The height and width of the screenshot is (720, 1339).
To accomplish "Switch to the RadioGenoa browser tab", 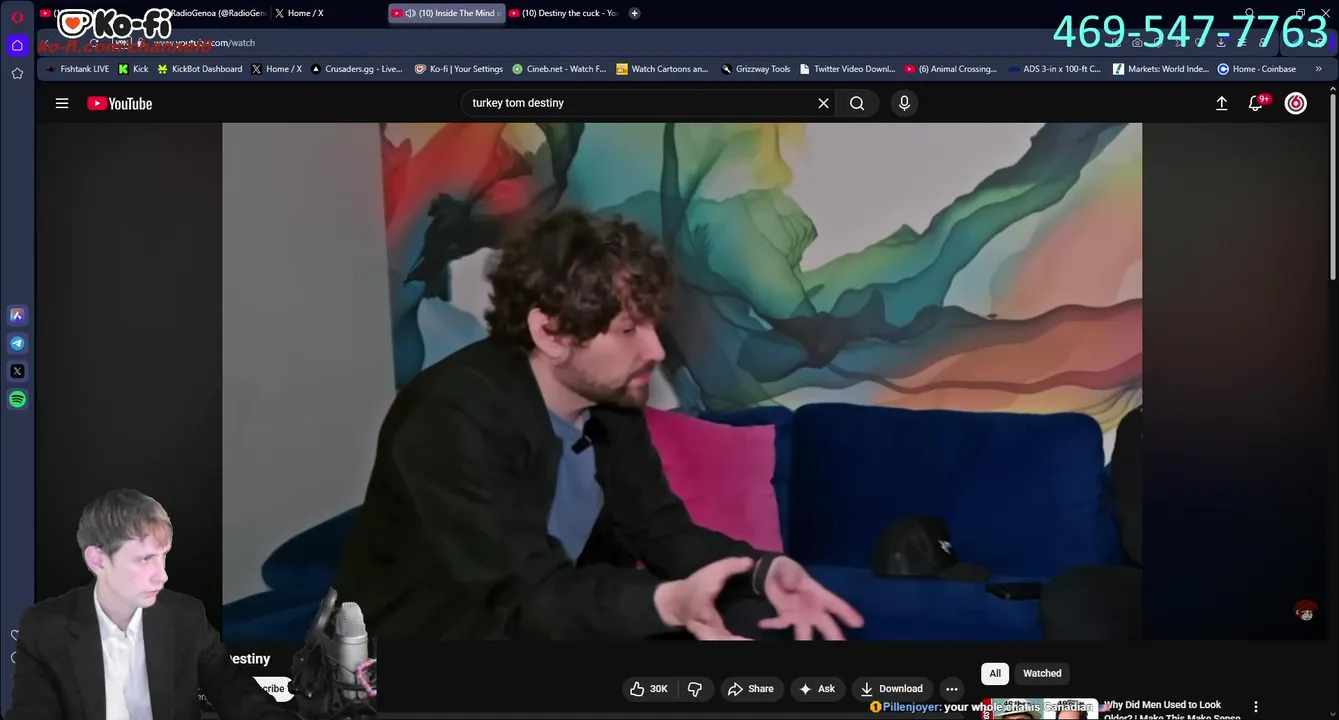I will (x=215, y=13).
